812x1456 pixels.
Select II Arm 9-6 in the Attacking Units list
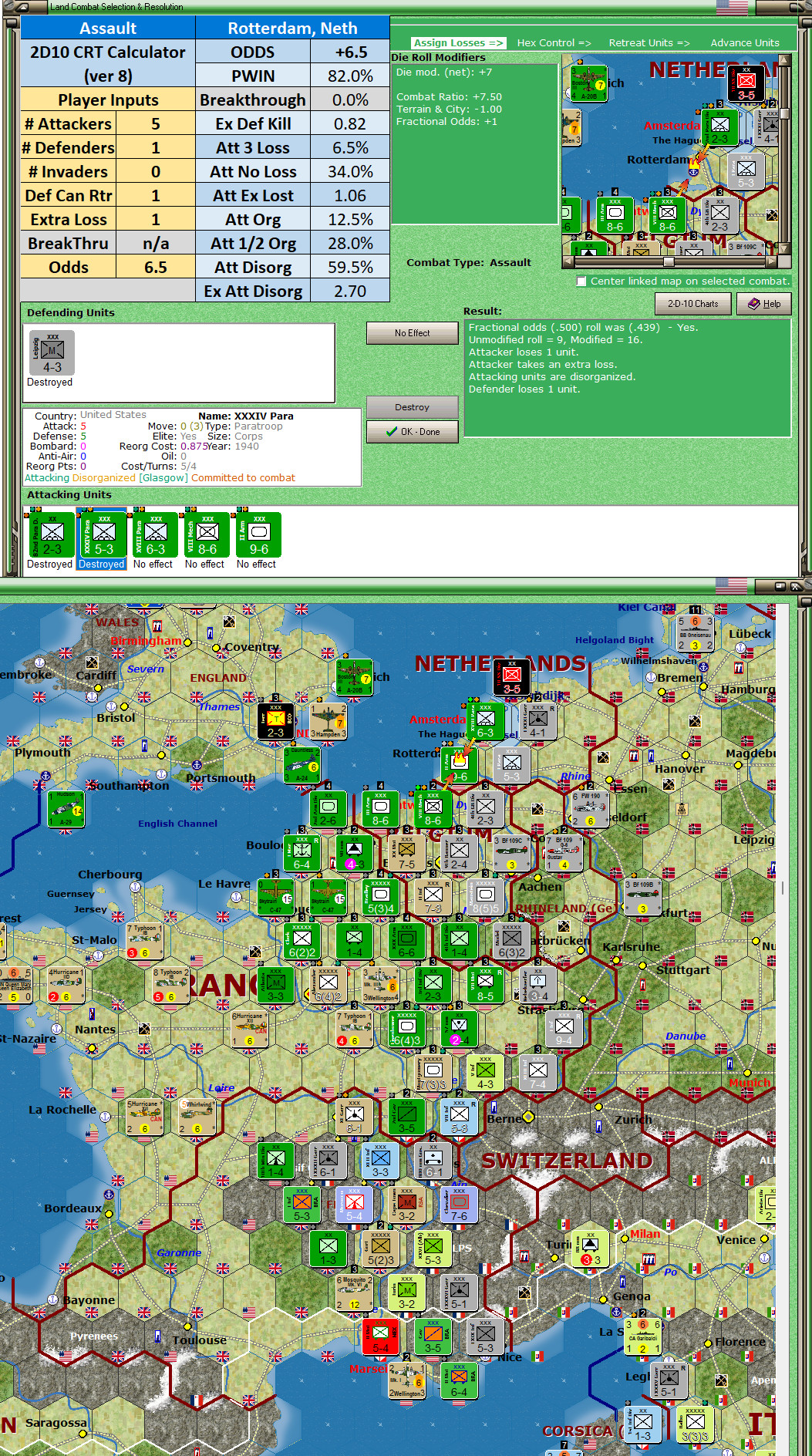tap(258, 534)
